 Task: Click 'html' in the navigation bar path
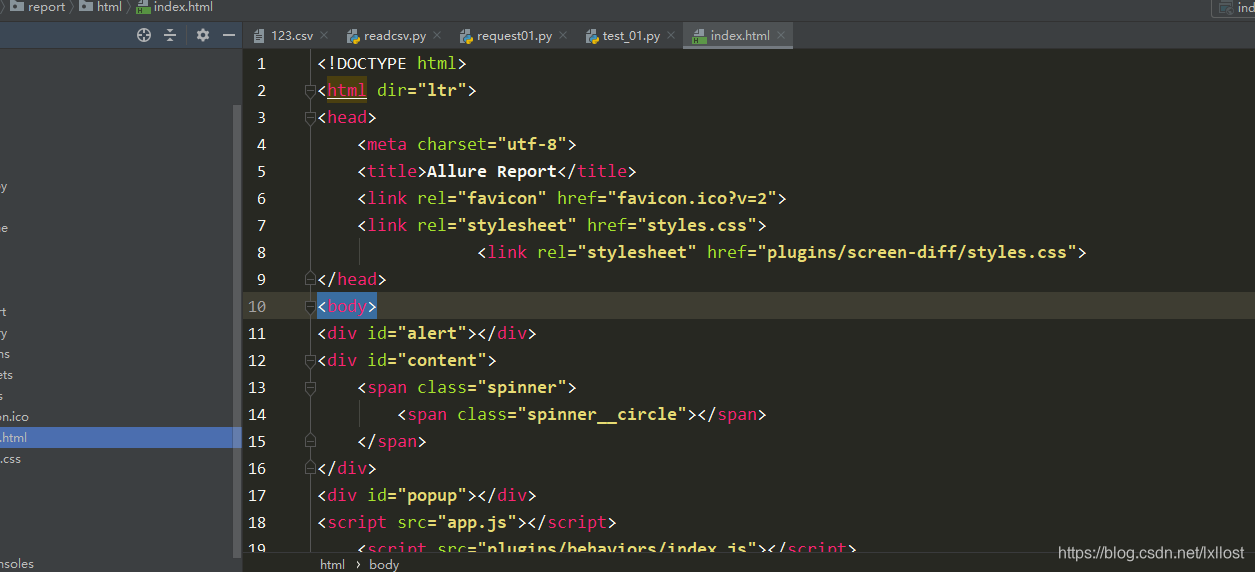pyautogui.click(x=109, y=7)
